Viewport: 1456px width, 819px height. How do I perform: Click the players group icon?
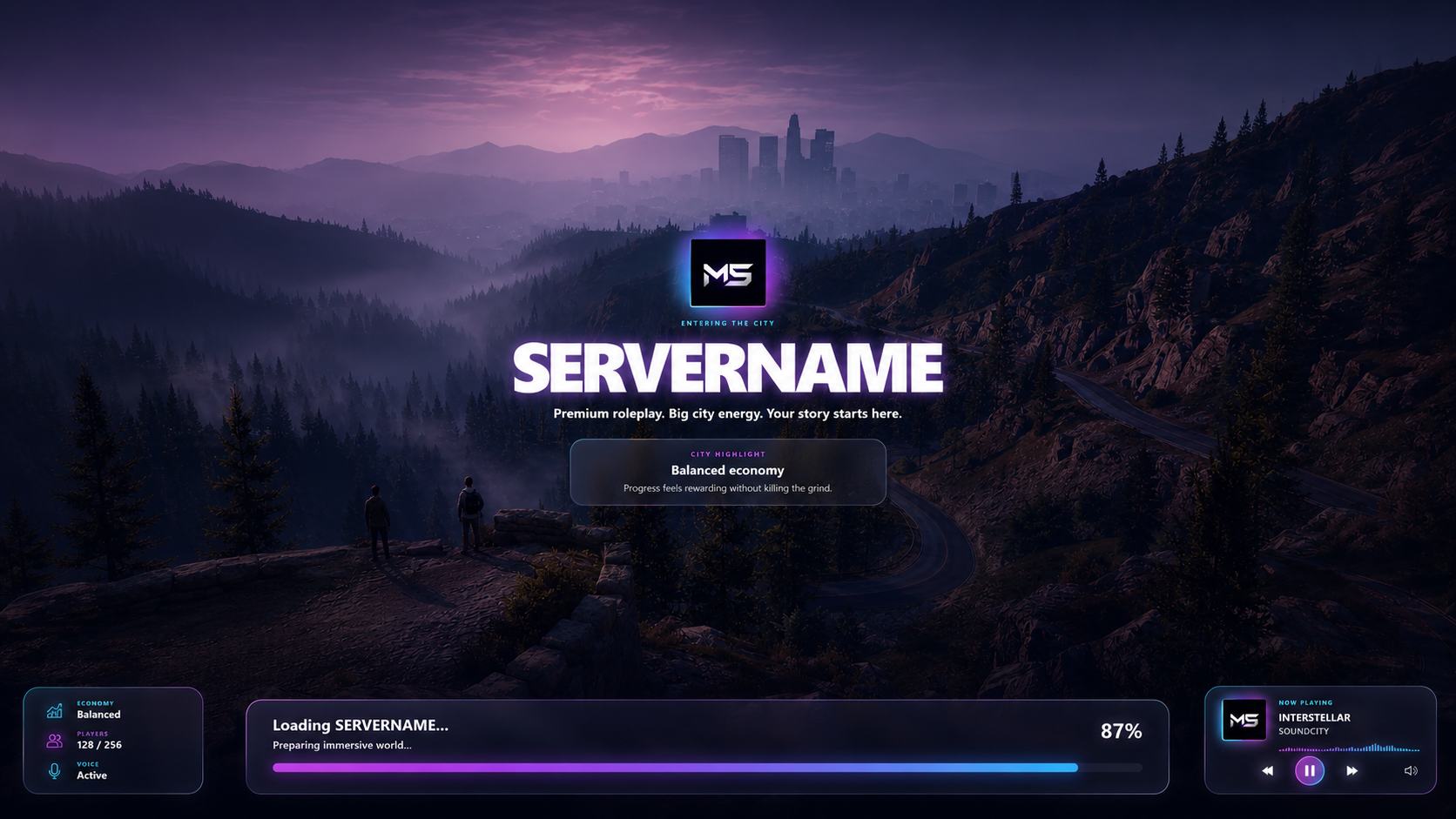point(54,741)
